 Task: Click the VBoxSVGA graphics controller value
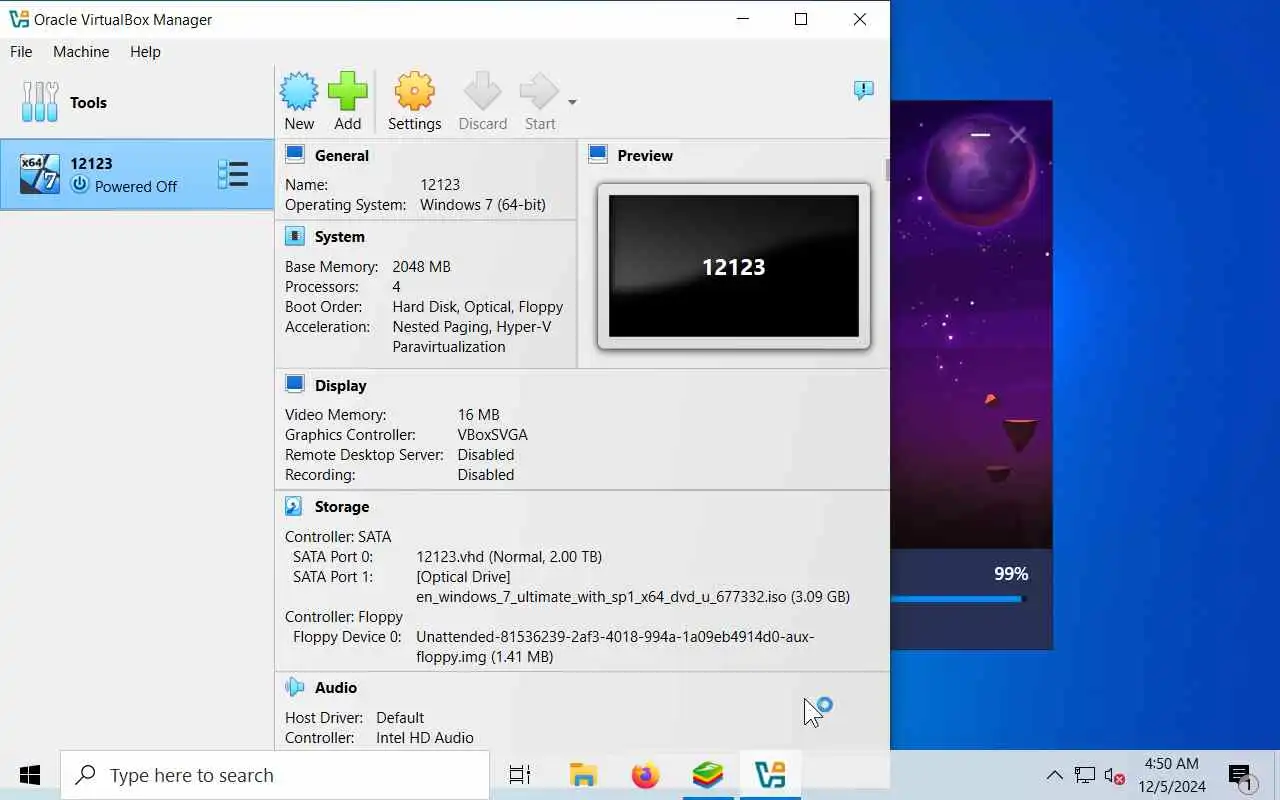click(492, 435)
